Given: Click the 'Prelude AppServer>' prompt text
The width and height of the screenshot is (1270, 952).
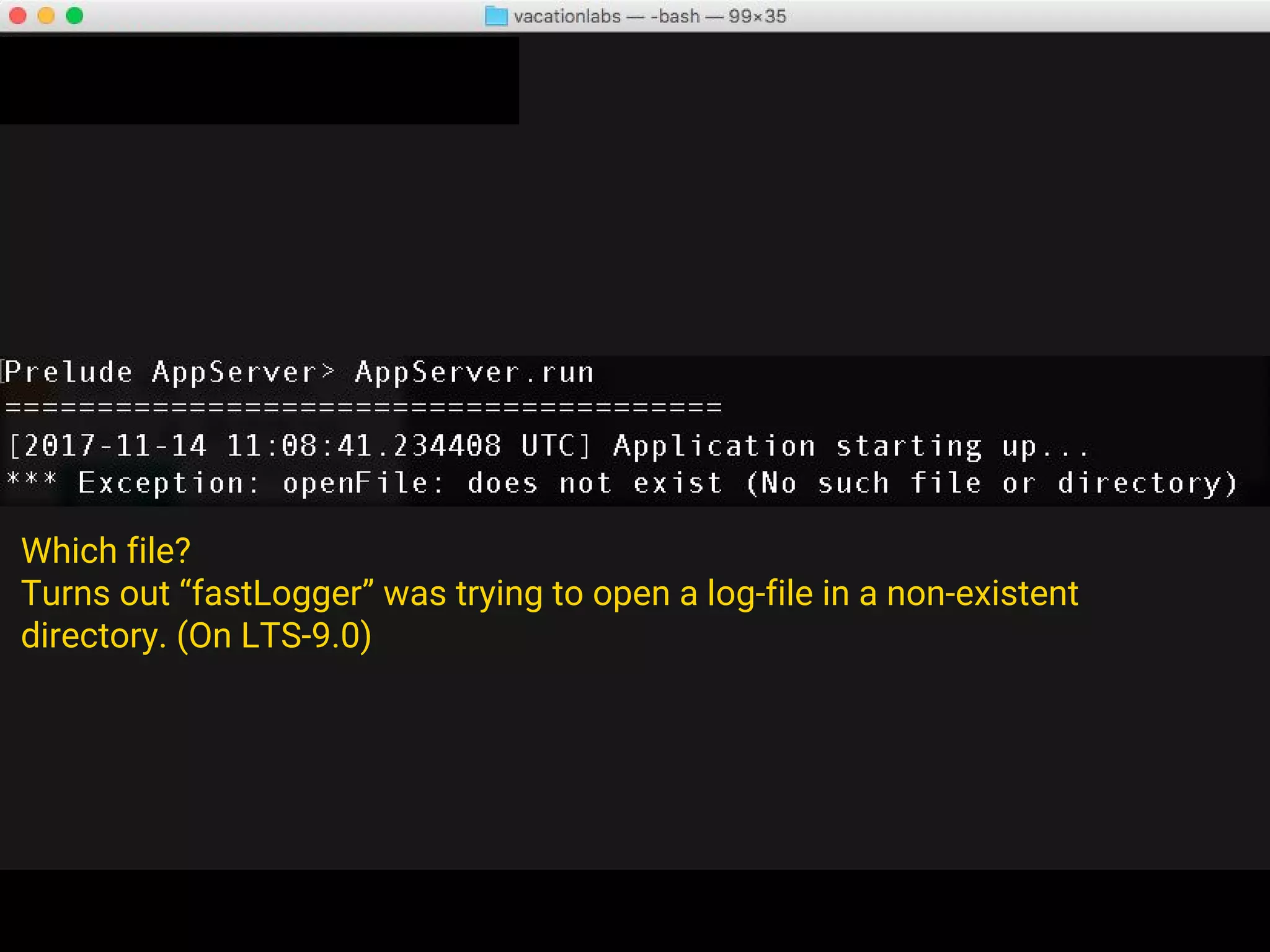Looking at the screenshot, I should [x=170, y=372].
